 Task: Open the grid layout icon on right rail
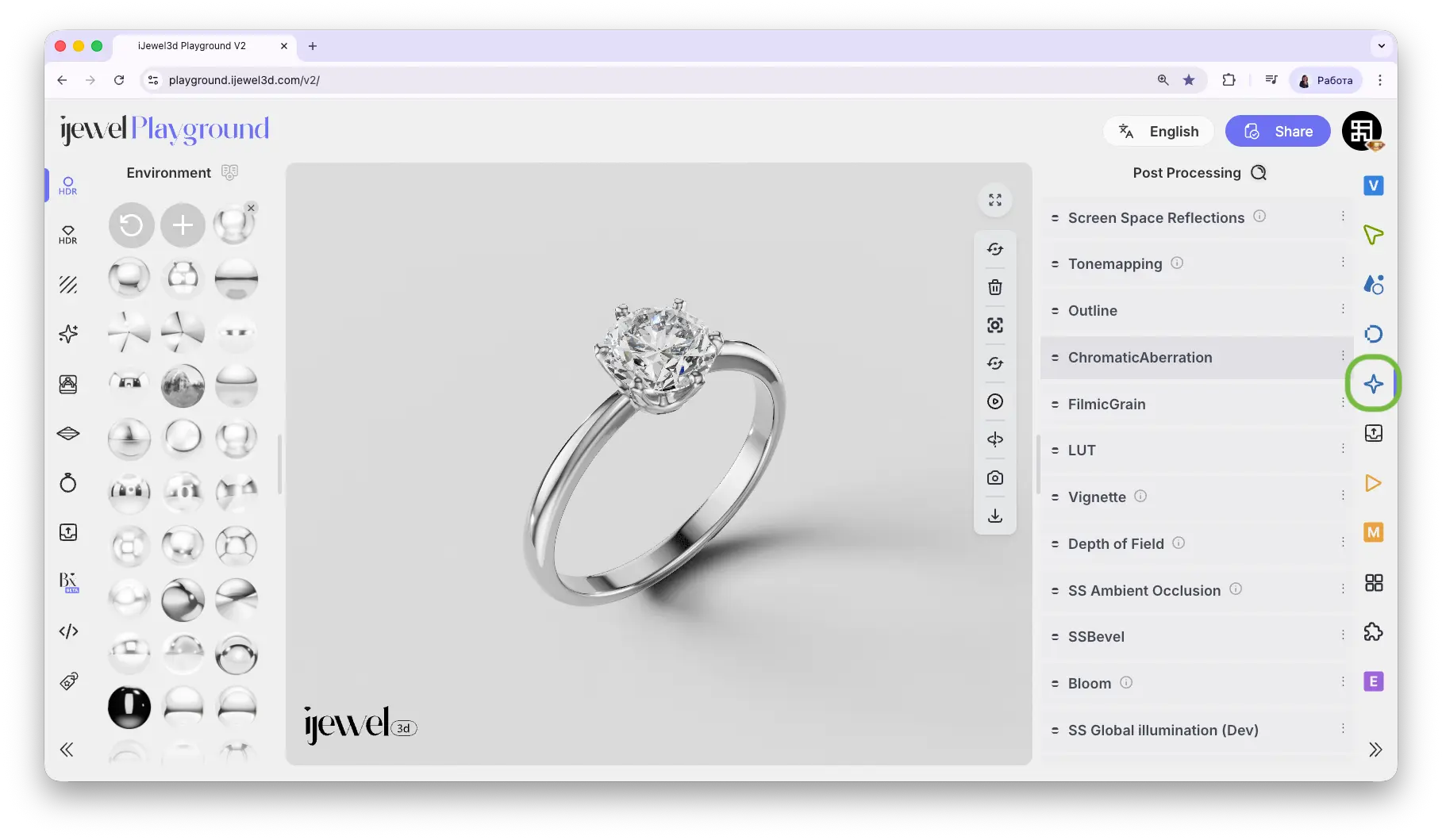click(x=1374, y=583)
